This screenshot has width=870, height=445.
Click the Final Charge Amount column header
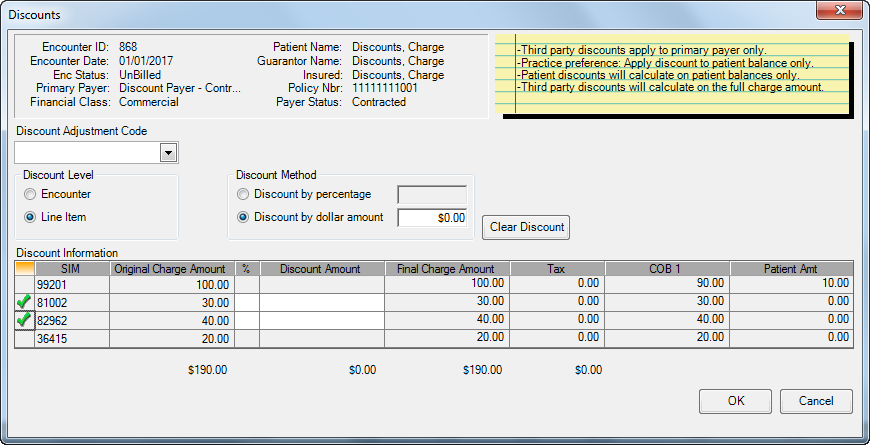point(447,269)
